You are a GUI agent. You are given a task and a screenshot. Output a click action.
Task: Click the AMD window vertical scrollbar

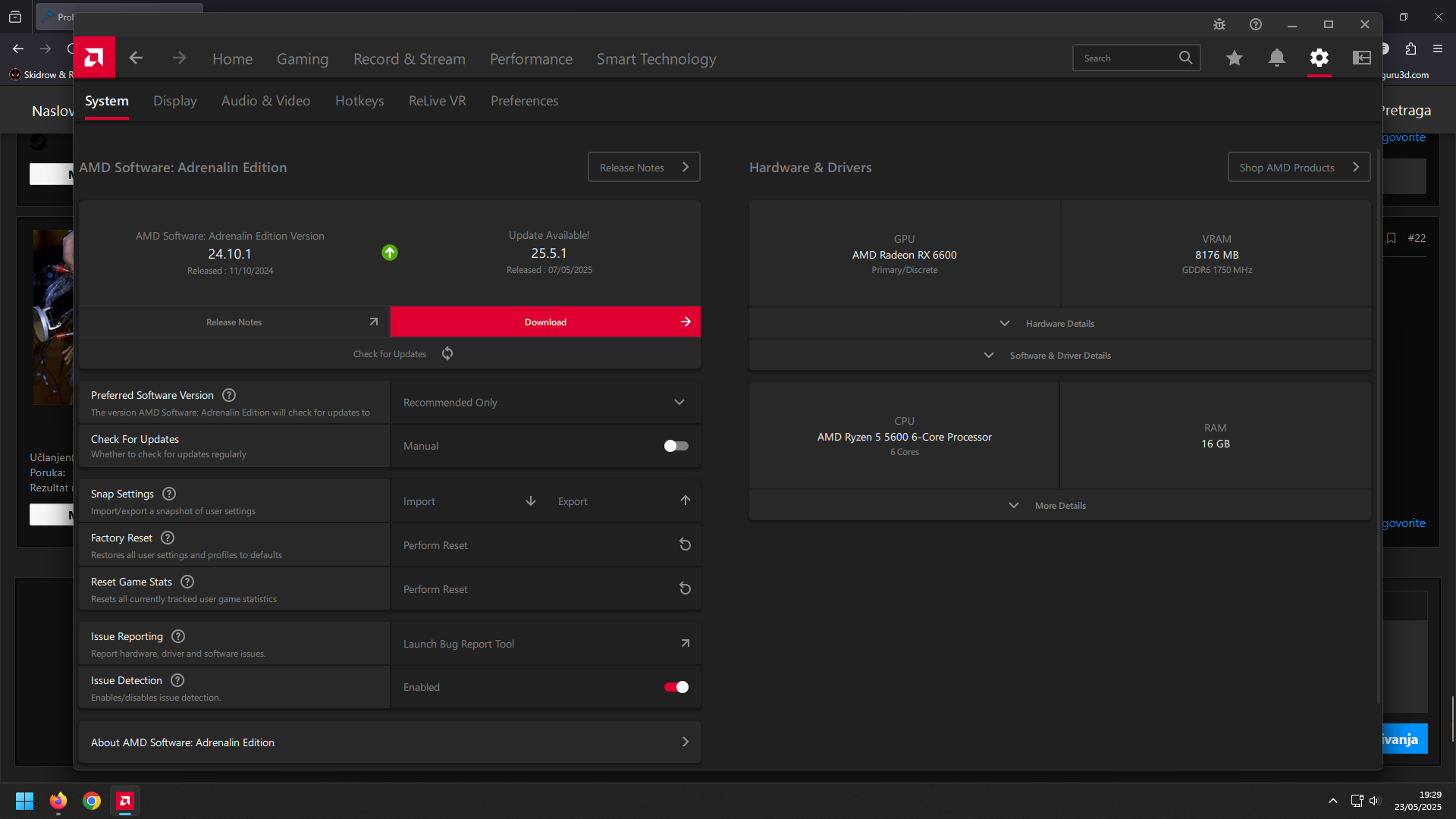(x=1378, y=425)
